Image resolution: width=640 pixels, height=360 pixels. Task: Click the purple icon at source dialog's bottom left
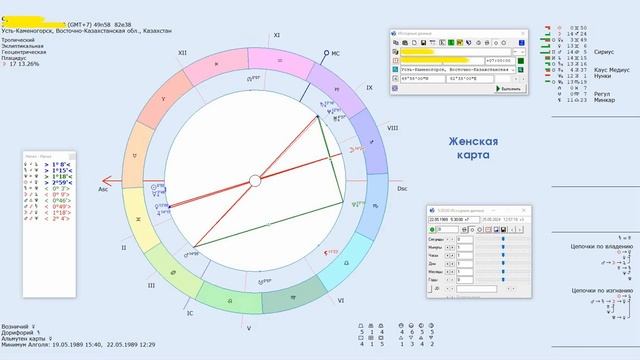(x=395, y=88)
